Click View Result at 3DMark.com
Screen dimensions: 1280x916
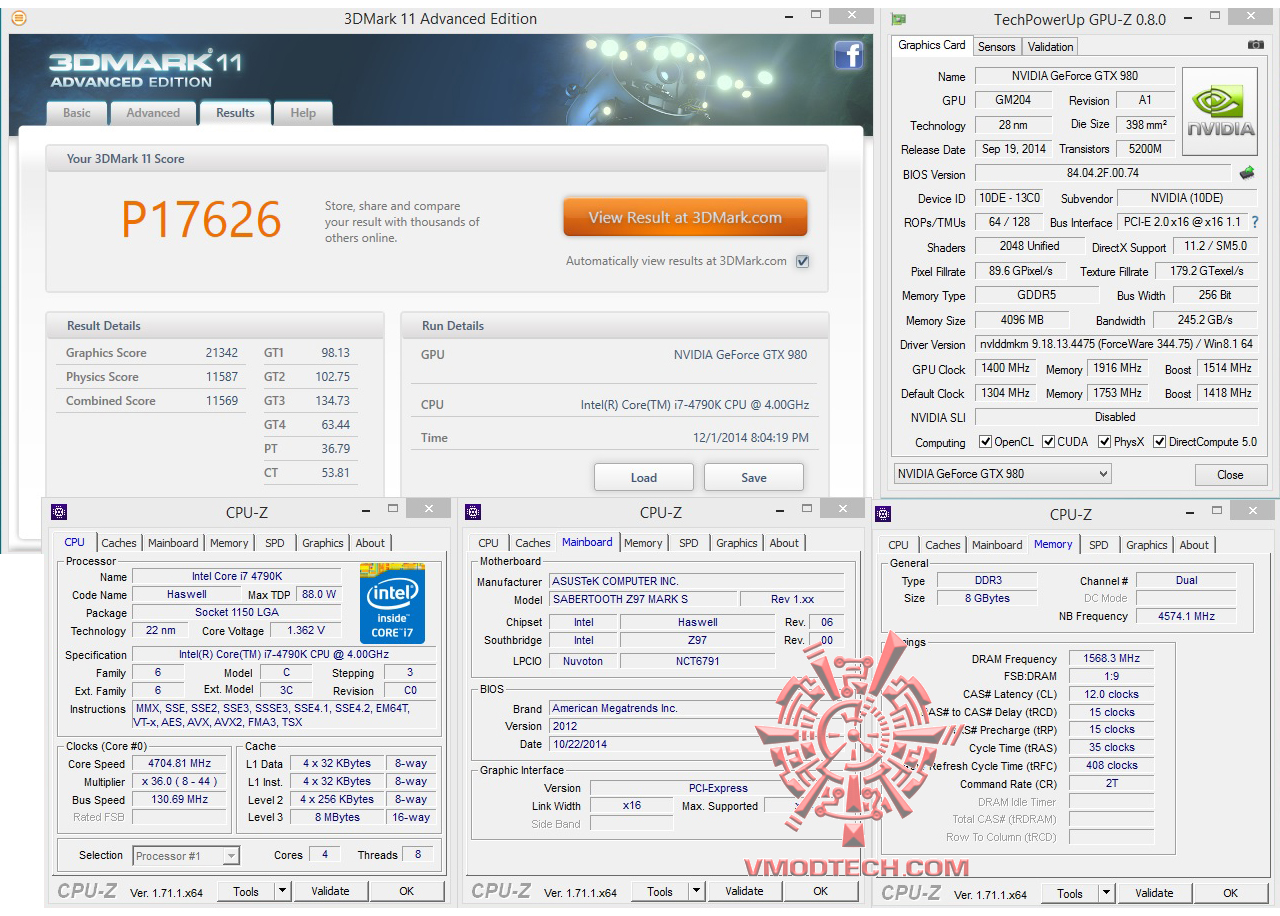click(685, 217)
